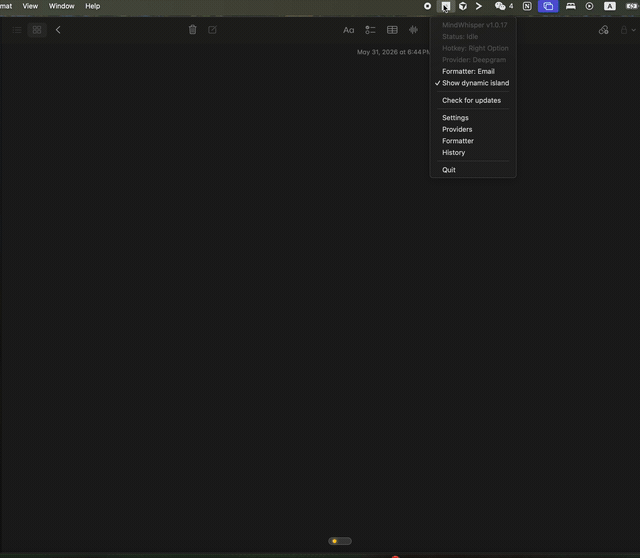The image size is (640, 558).
Task: Switch to list view in Notes
Action: pos(17,30)
